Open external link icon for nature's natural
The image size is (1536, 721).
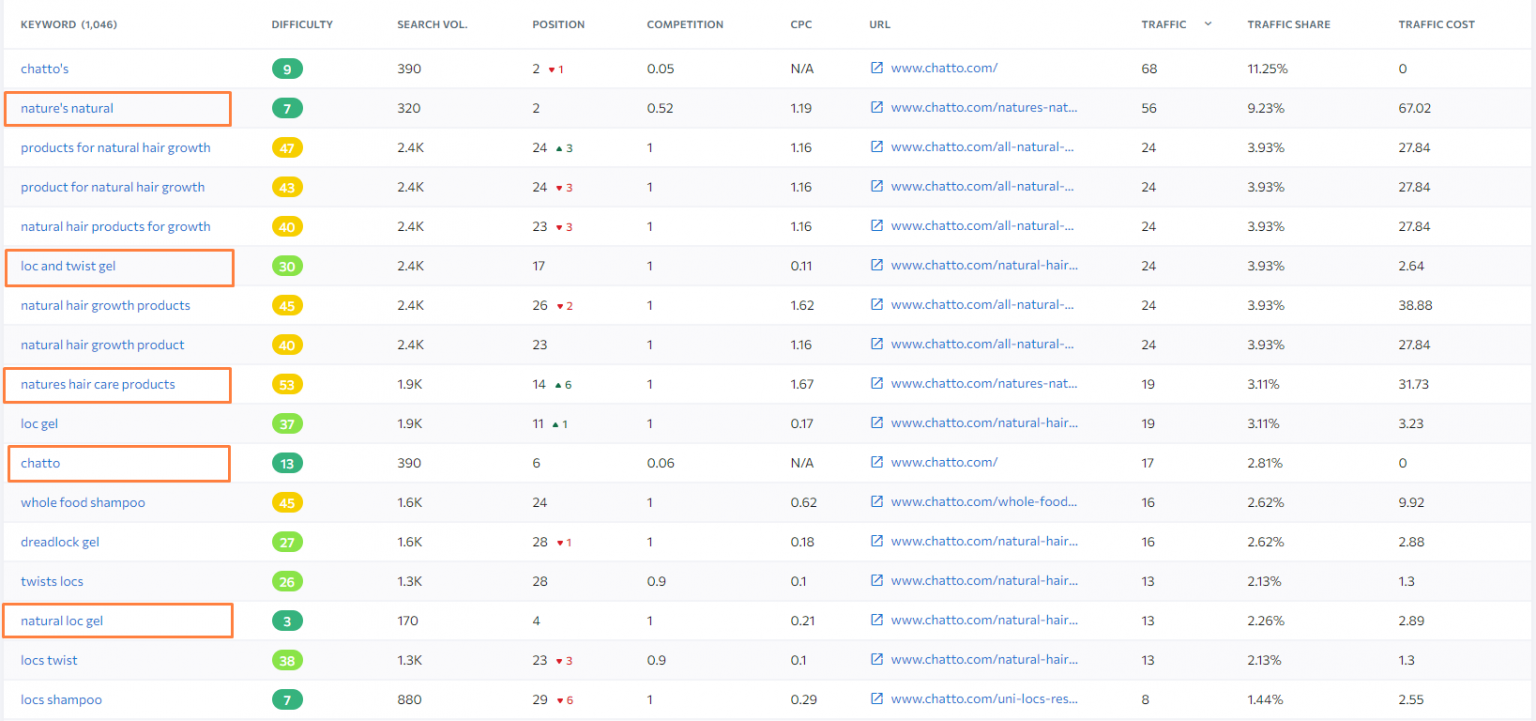point(877,108)
